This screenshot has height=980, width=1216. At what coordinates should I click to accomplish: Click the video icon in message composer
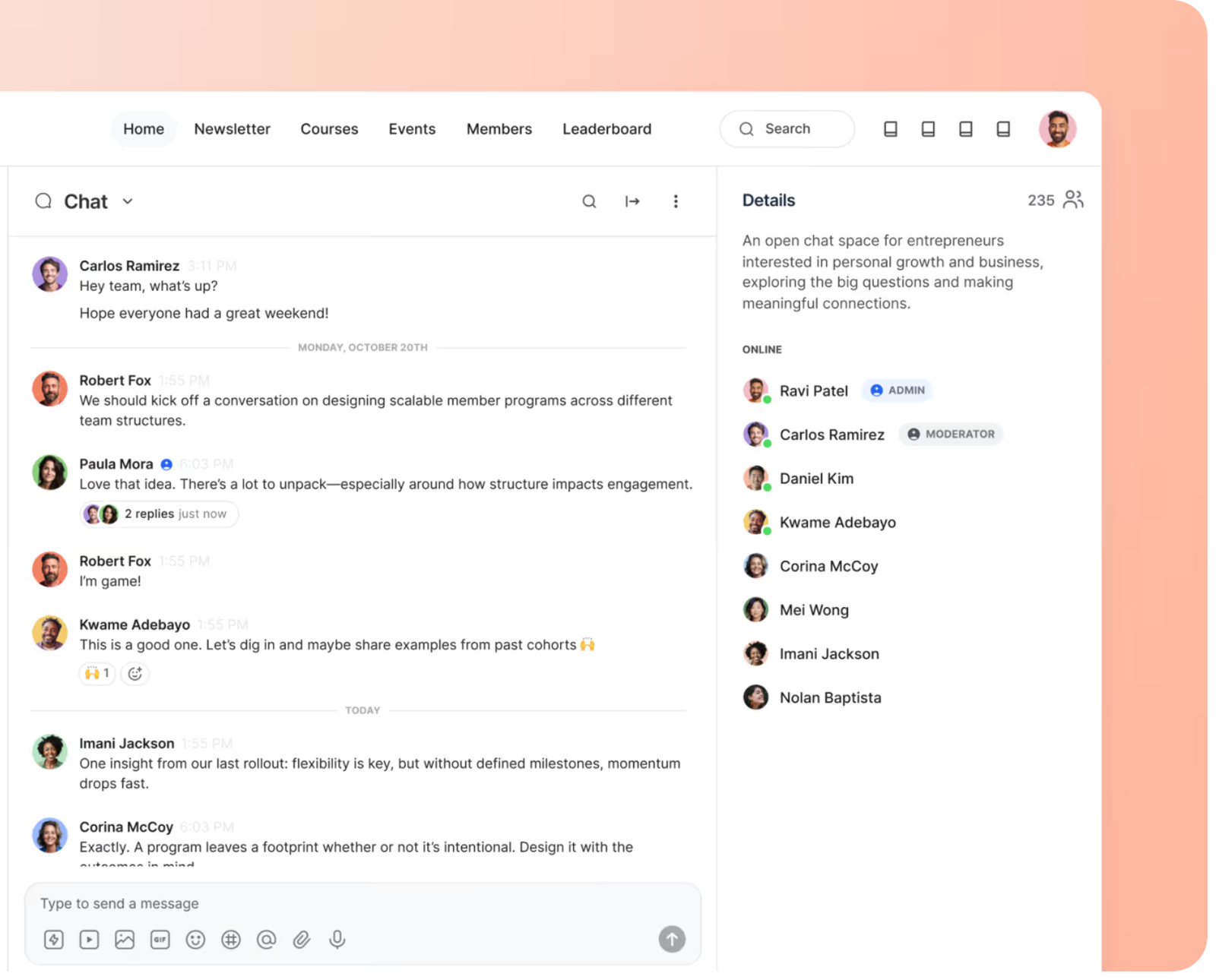point(89,940)
